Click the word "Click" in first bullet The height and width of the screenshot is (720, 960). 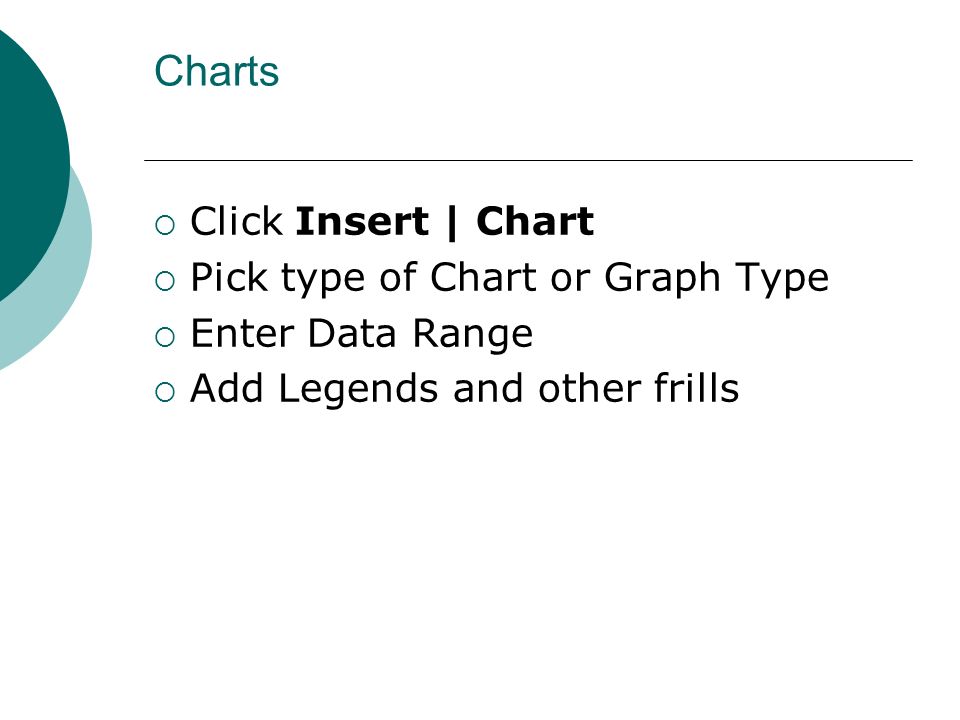tap(236, 221)
